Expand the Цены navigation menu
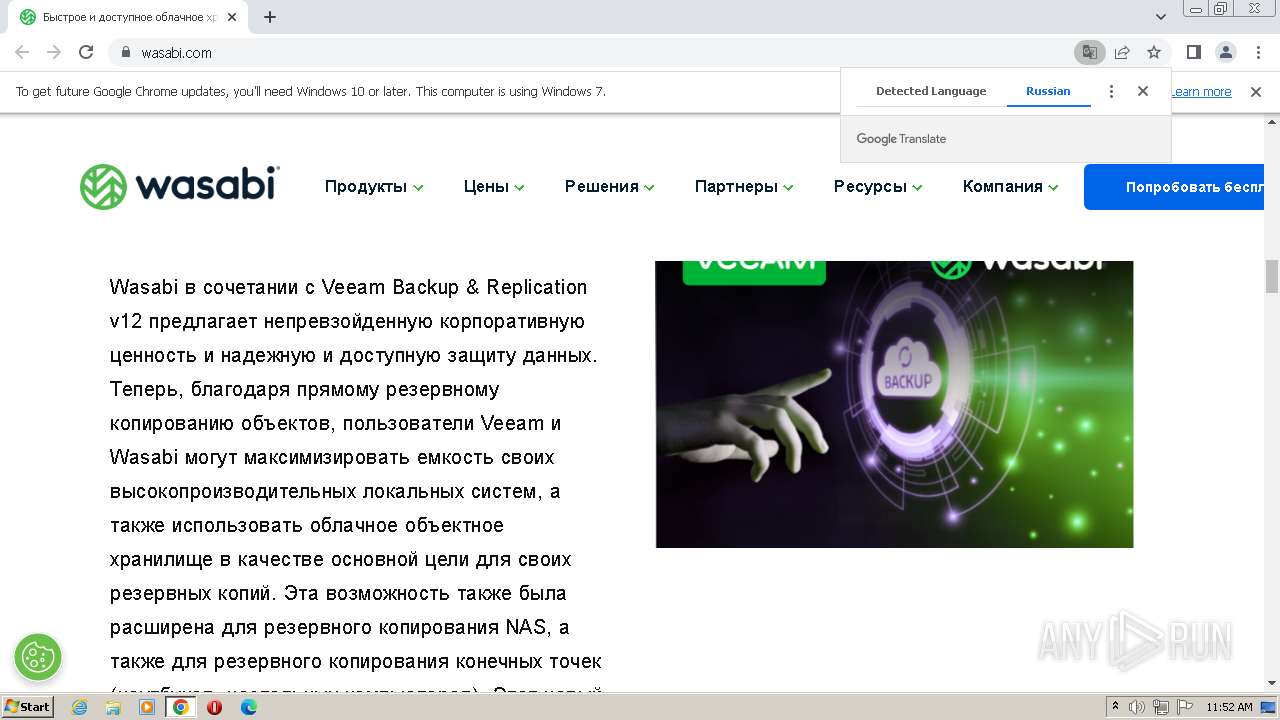Image resolution: width=1280 pixels, height=720 pixels. click(x=494, y=186)
